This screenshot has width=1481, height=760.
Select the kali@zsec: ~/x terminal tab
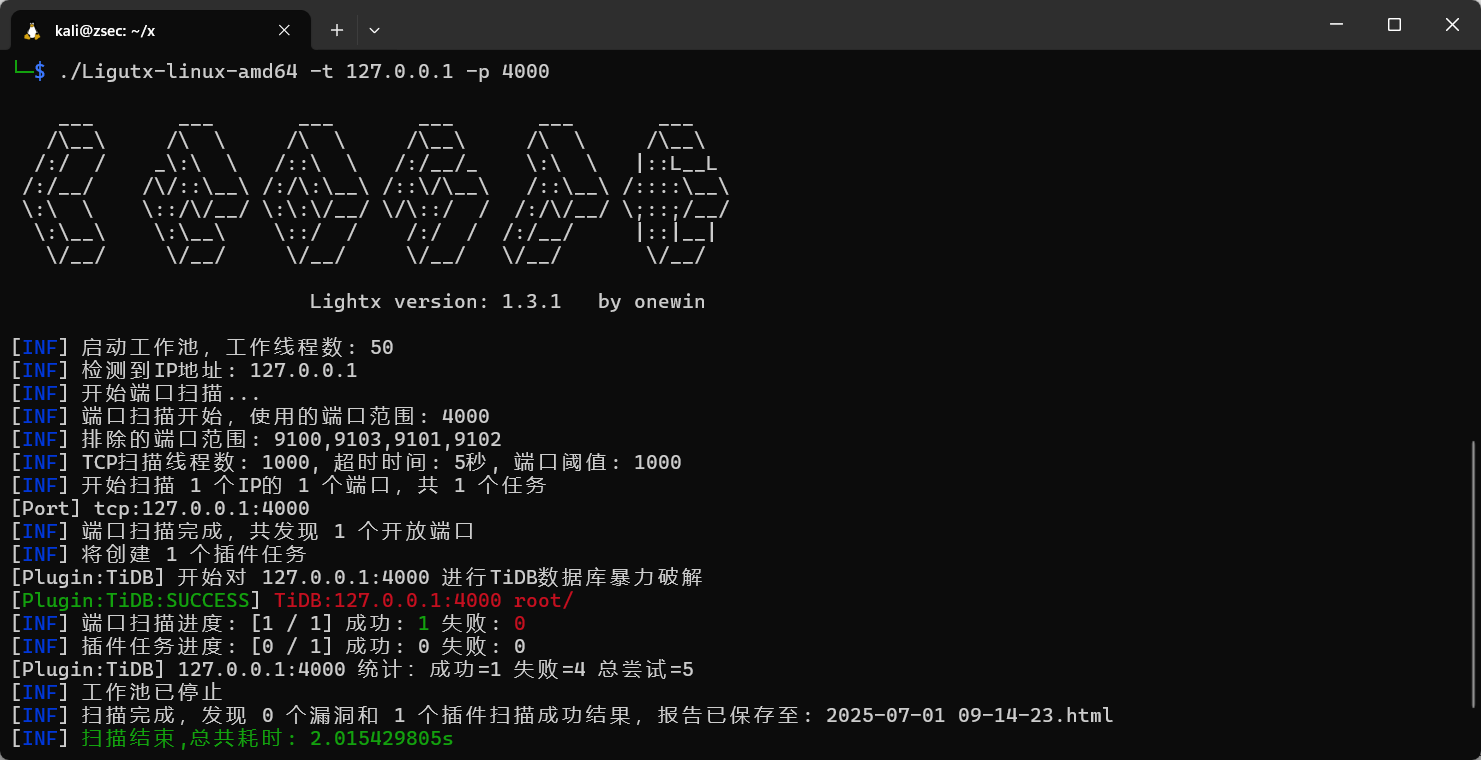click(160, 30)
